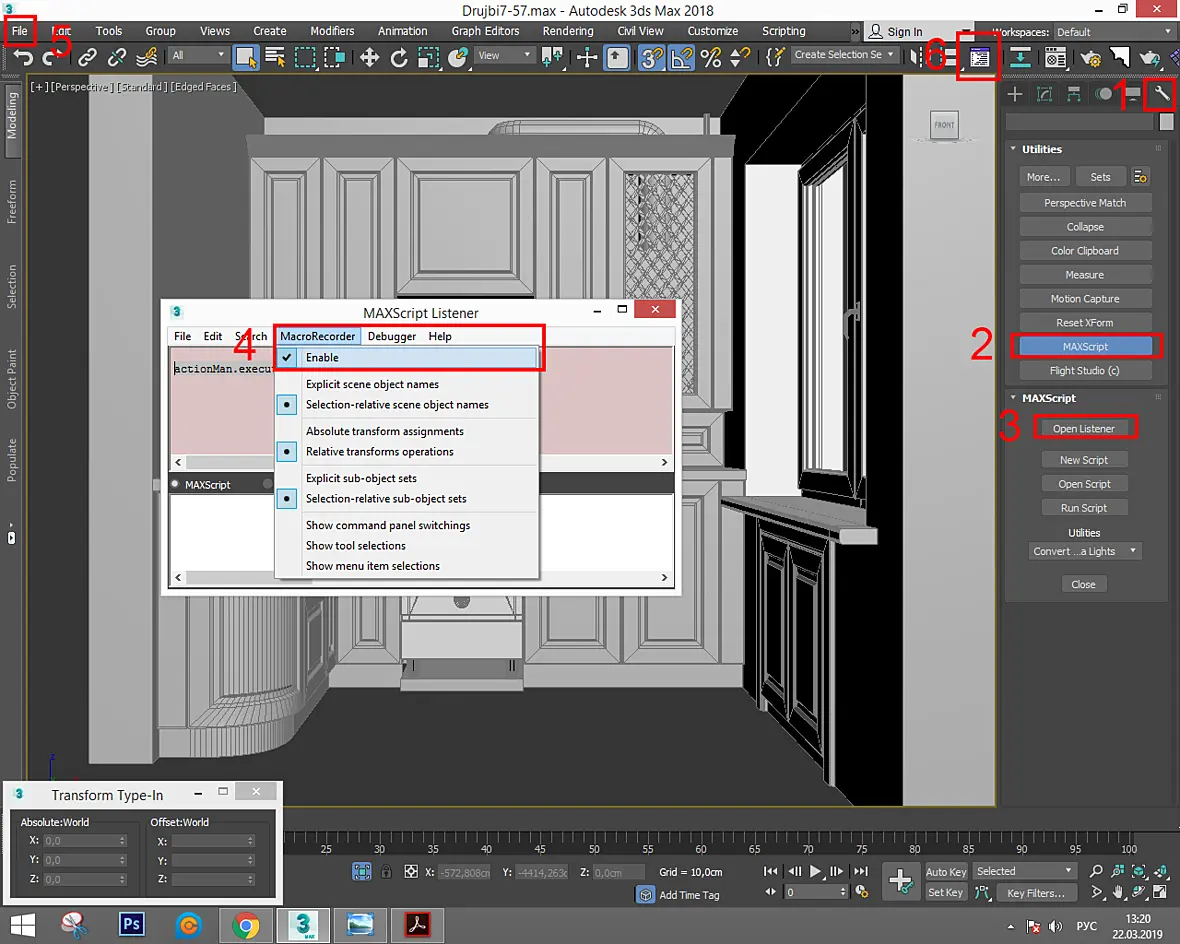1180x944 pixels.
Task: Open Chrome from the taskbar
Action: point(245,924)
